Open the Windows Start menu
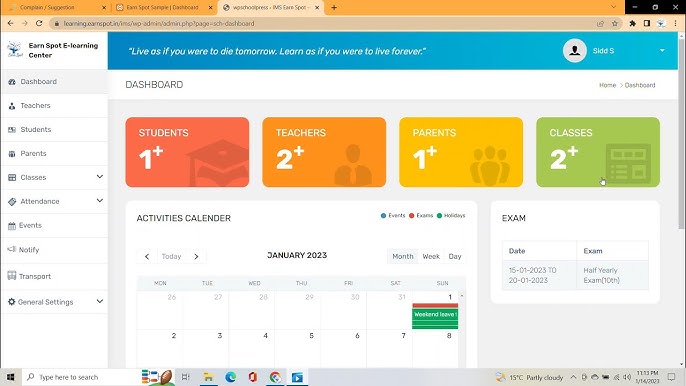The image size is (686, 386). pyautogui.click(x=10, y=377)
